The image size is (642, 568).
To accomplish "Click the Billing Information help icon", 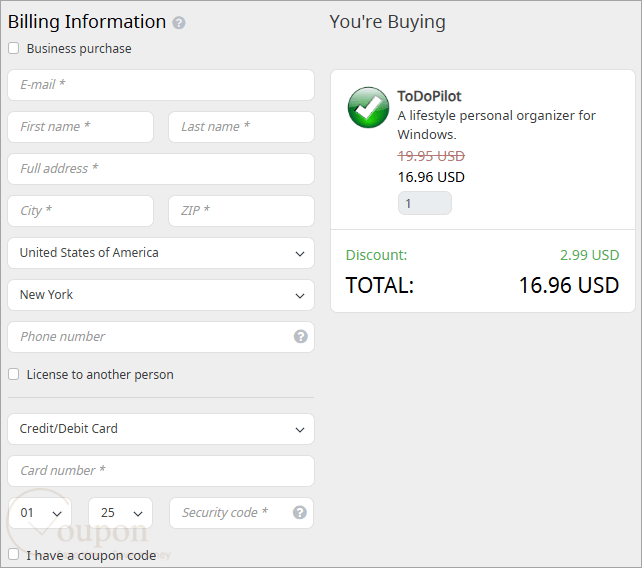I will [179, 23].
